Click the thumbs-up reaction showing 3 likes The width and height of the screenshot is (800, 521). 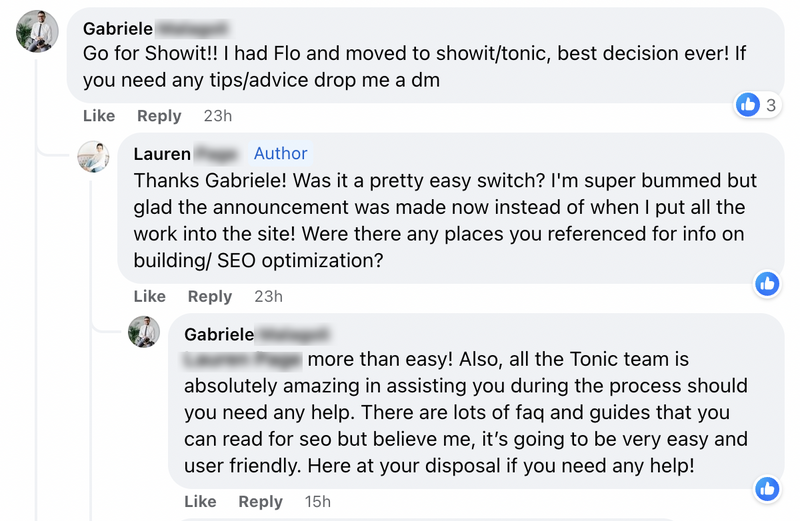[x=757, y=105]
